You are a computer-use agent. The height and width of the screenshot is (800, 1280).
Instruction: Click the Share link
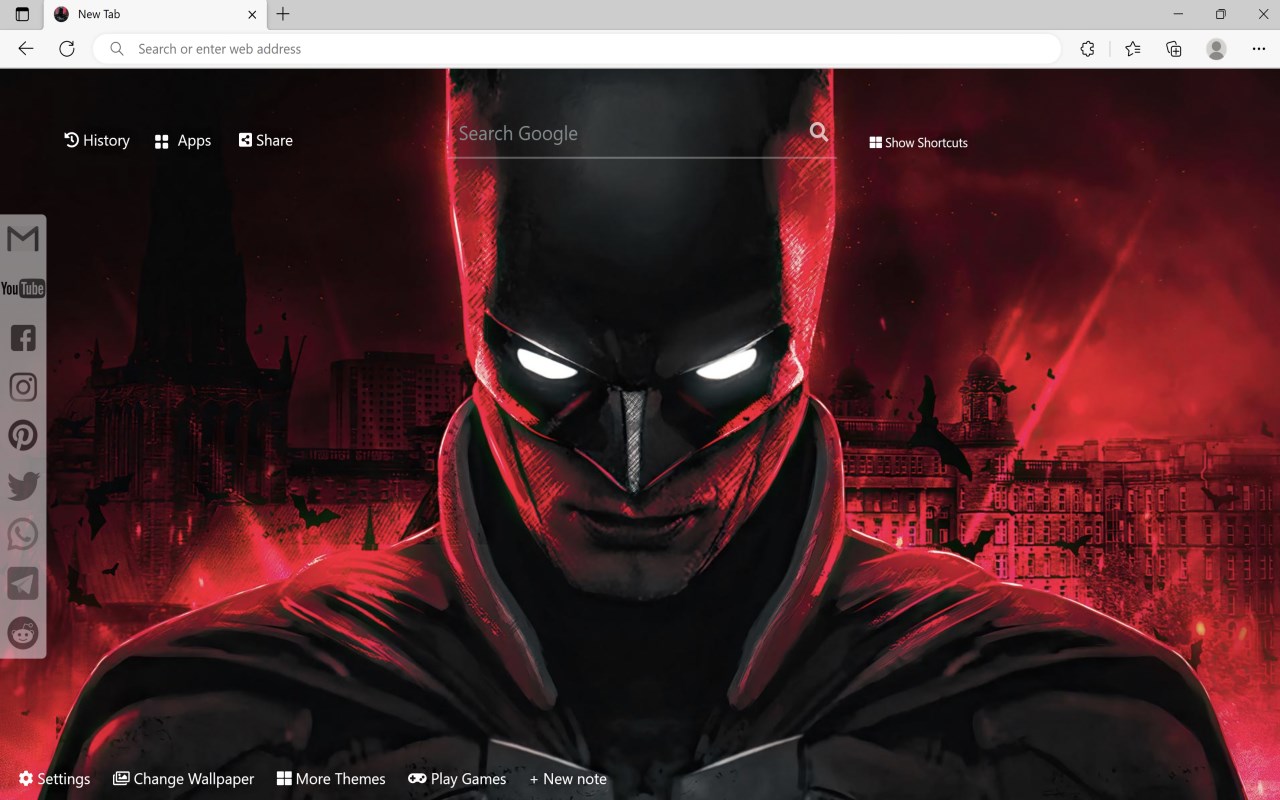(x=266, y=140)
